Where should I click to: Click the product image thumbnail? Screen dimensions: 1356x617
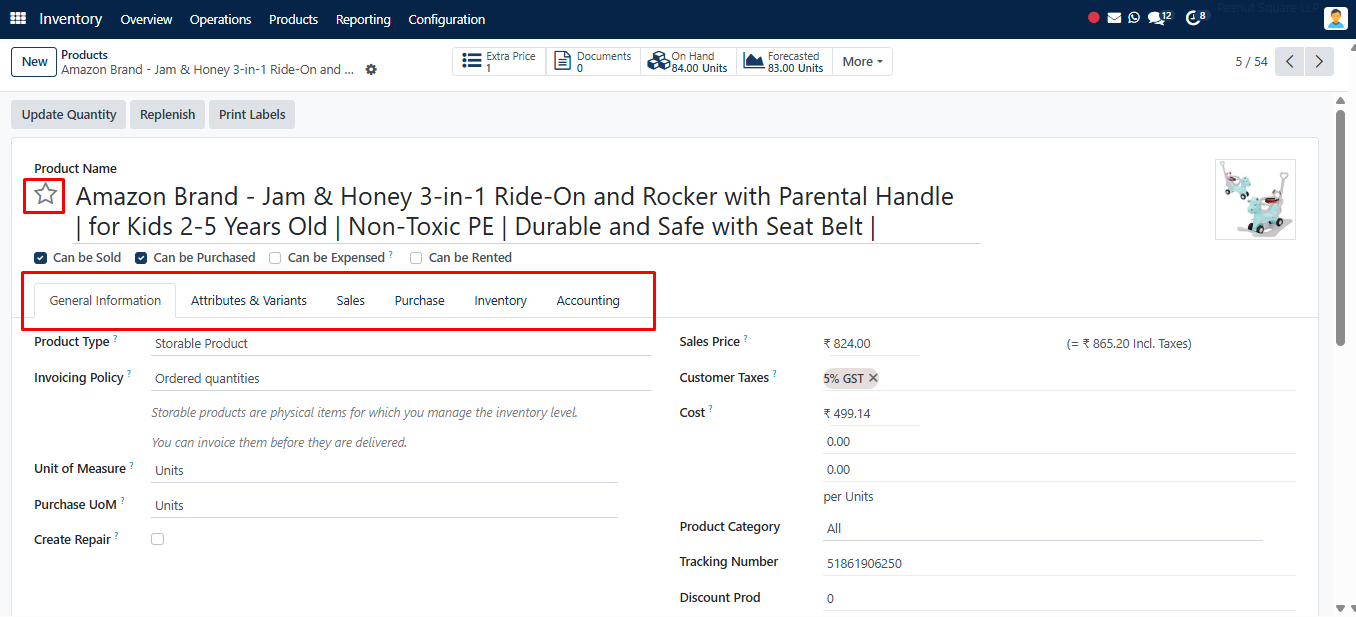click(1255, 199)
